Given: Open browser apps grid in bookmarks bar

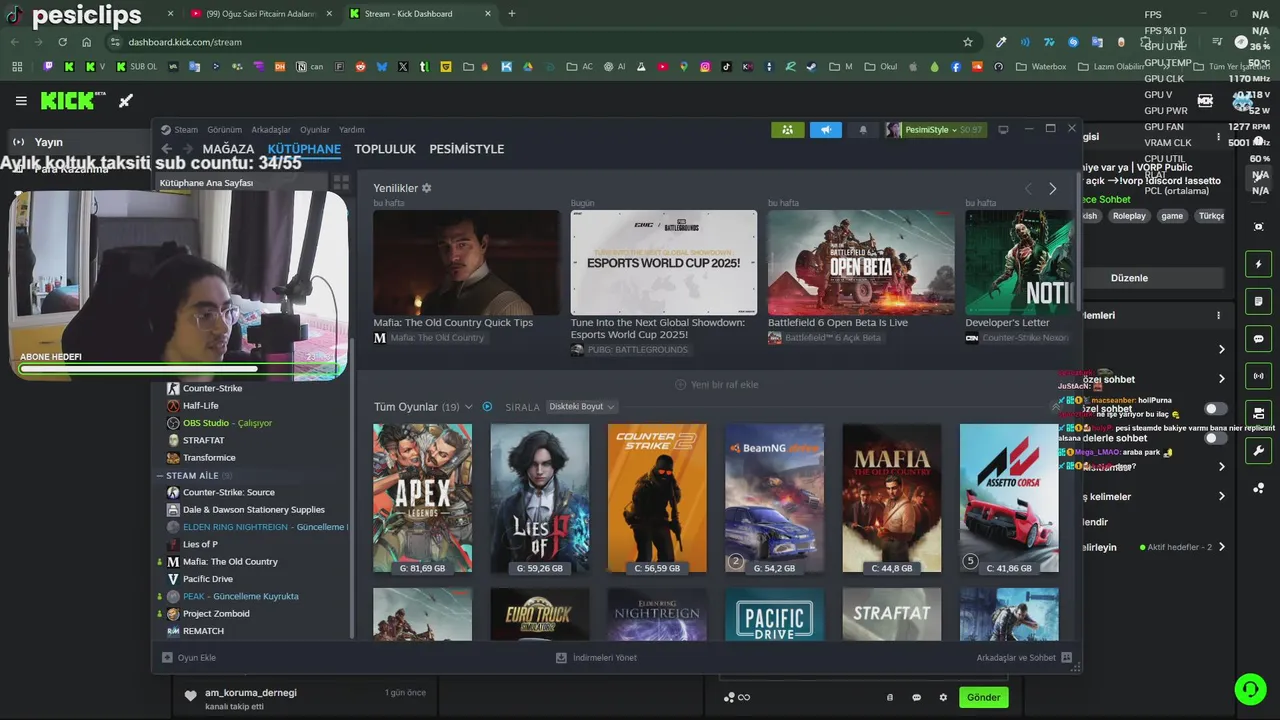Looking at the screenshot, I should point(17,67).
